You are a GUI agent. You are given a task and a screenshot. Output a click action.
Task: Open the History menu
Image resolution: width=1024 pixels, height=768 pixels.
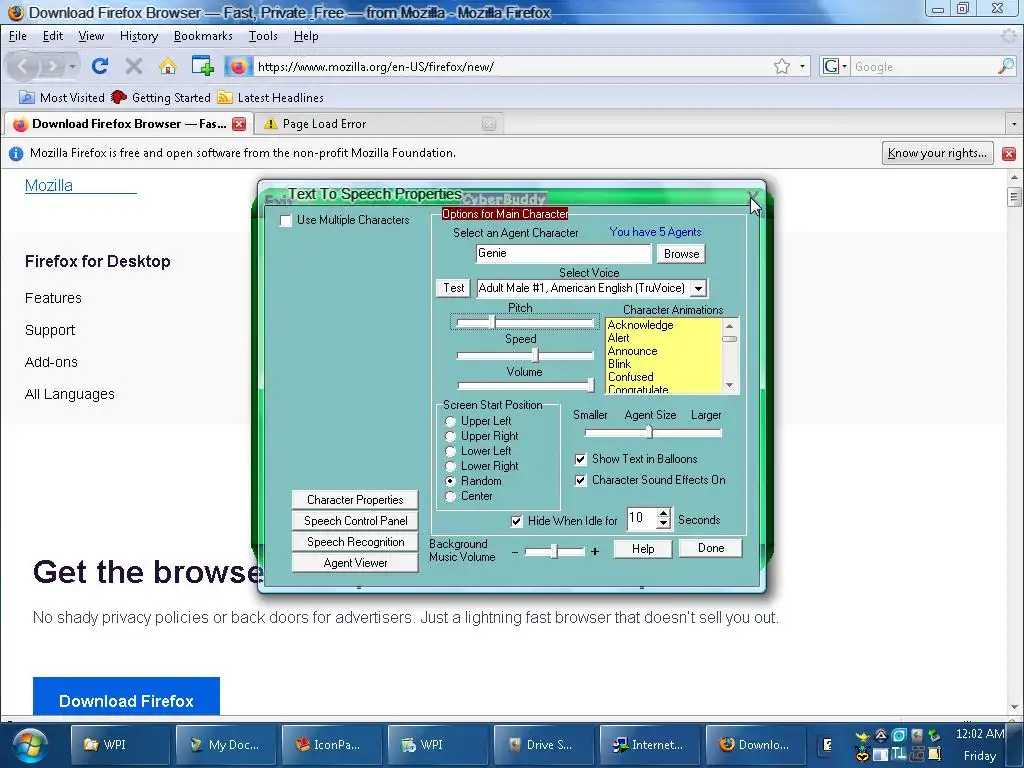coord(138,36)
